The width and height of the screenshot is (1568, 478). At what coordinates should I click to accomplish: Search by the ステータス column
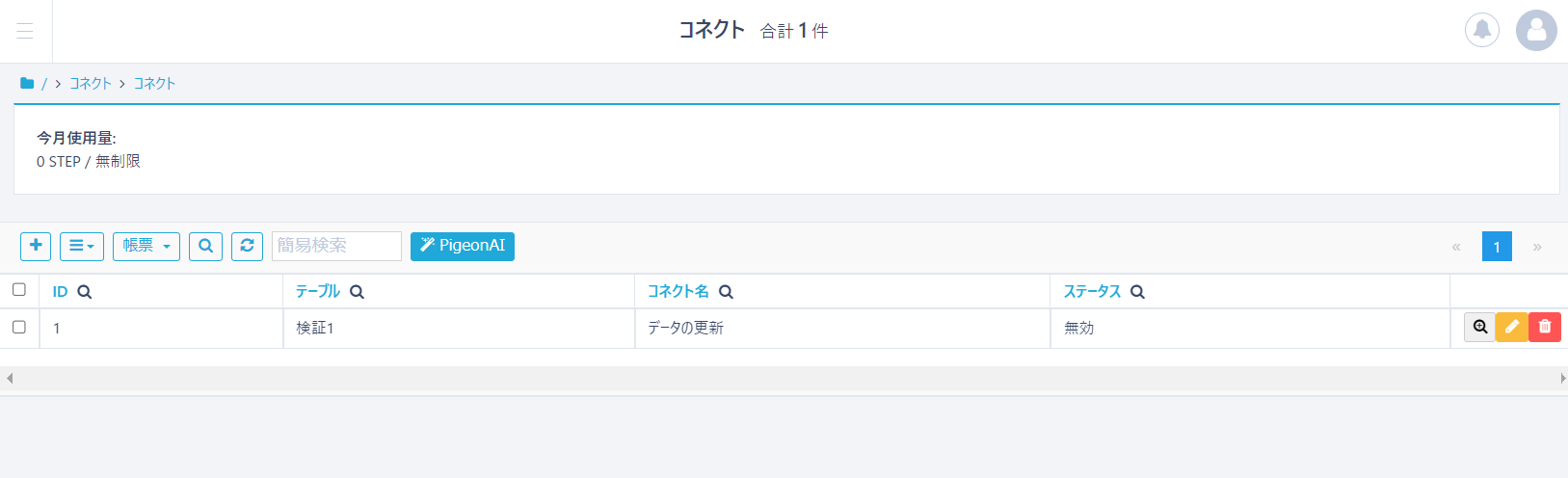click(1137, 292)
